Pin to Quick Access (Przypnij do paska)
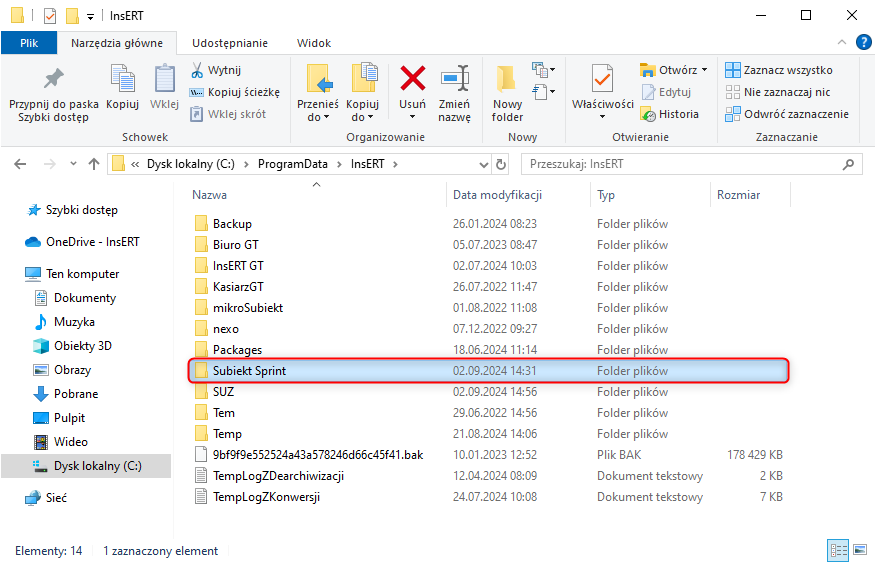The height and width of the screenshot is (563, 876). coord(54,94)
